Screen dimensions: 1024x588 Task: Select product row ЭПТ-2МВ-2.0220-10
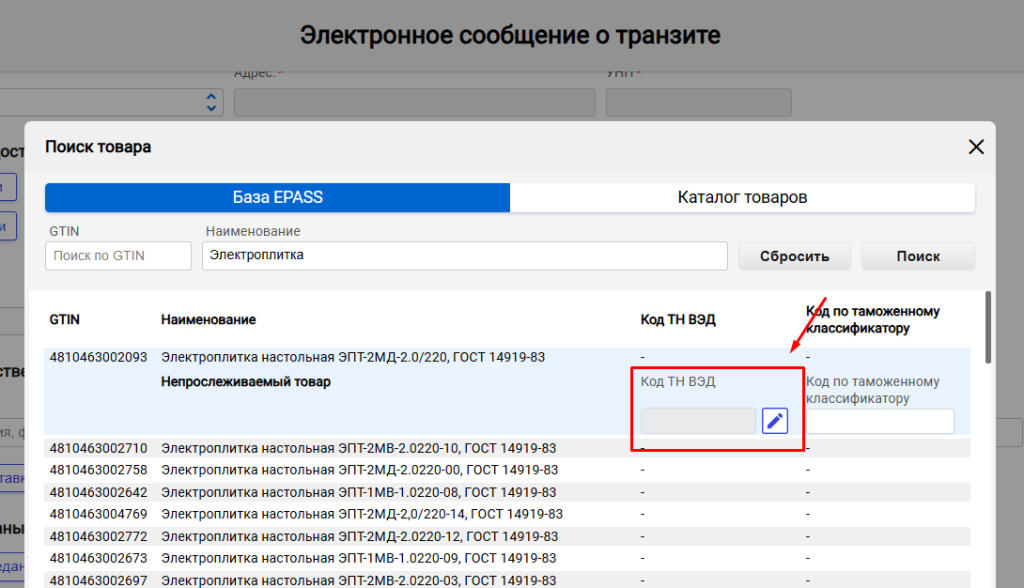pyautogui.click(x=358, y=448)
